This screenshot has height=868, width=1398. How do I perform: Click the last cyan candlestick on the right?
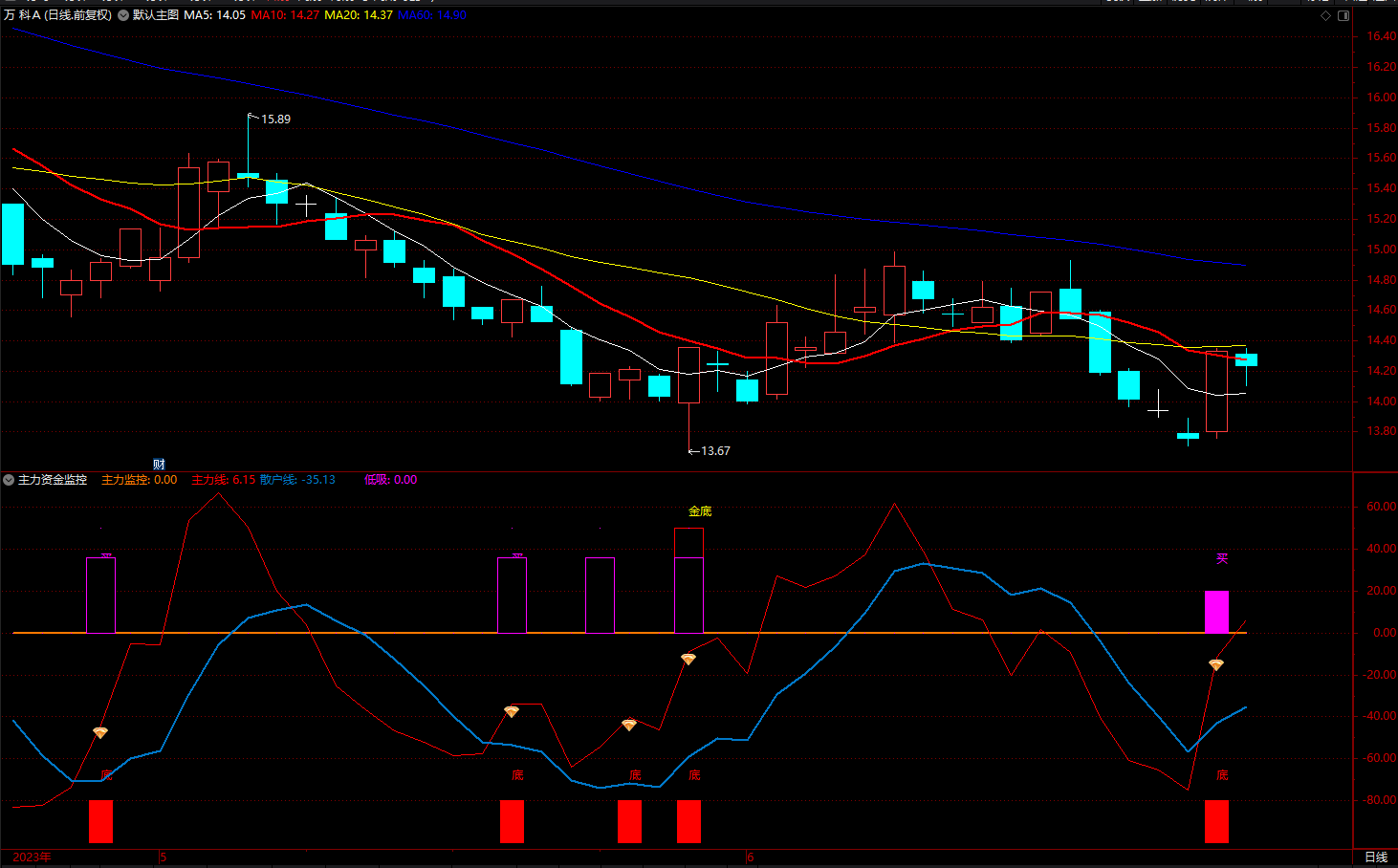(x=1246, y=360)
